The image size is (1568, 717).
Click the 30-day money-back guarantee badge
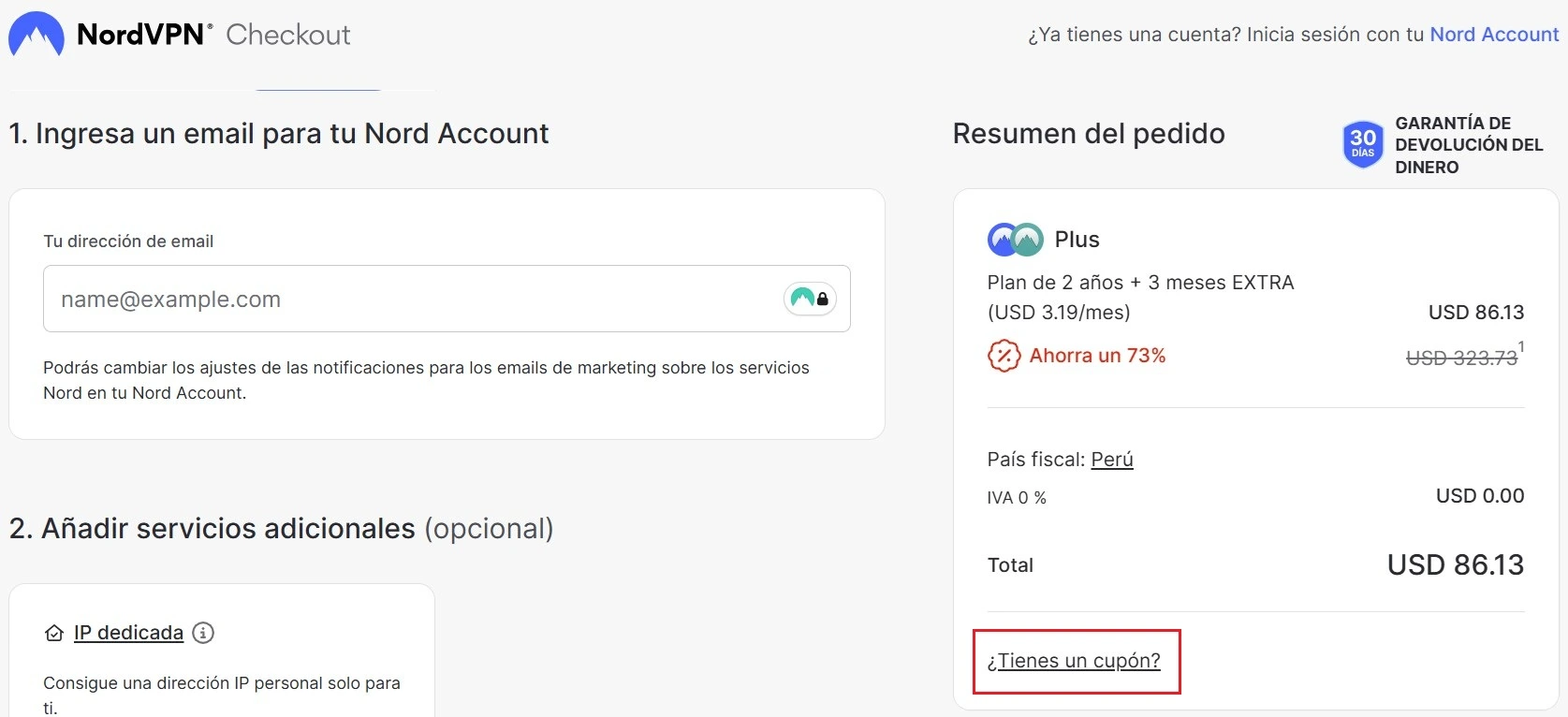(1363, 145)
